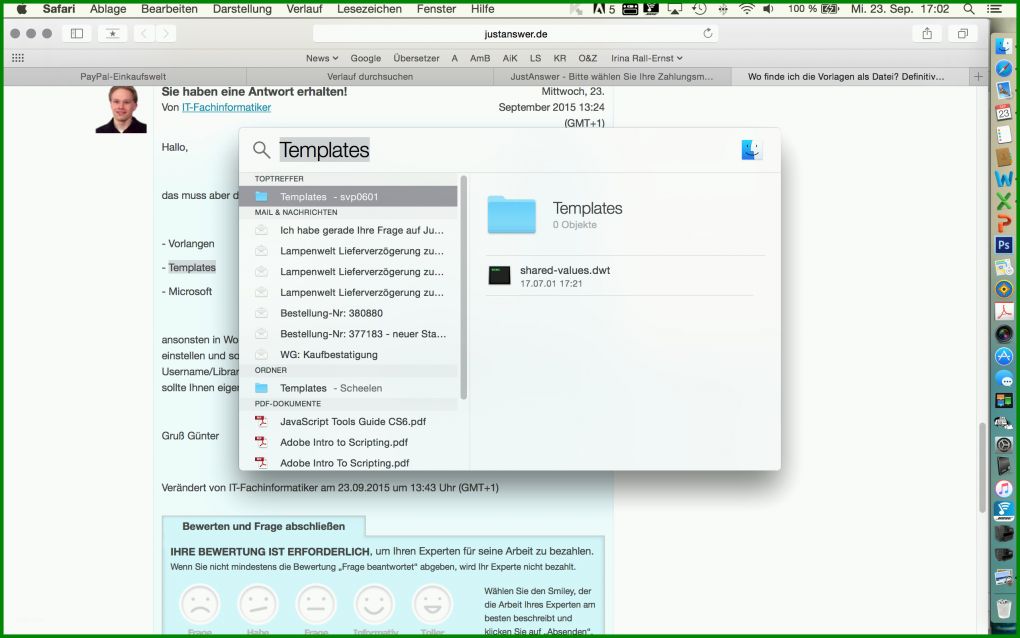Open the Notification Center icon
This screenshot has height=638, width=1020.
(994, 9)
